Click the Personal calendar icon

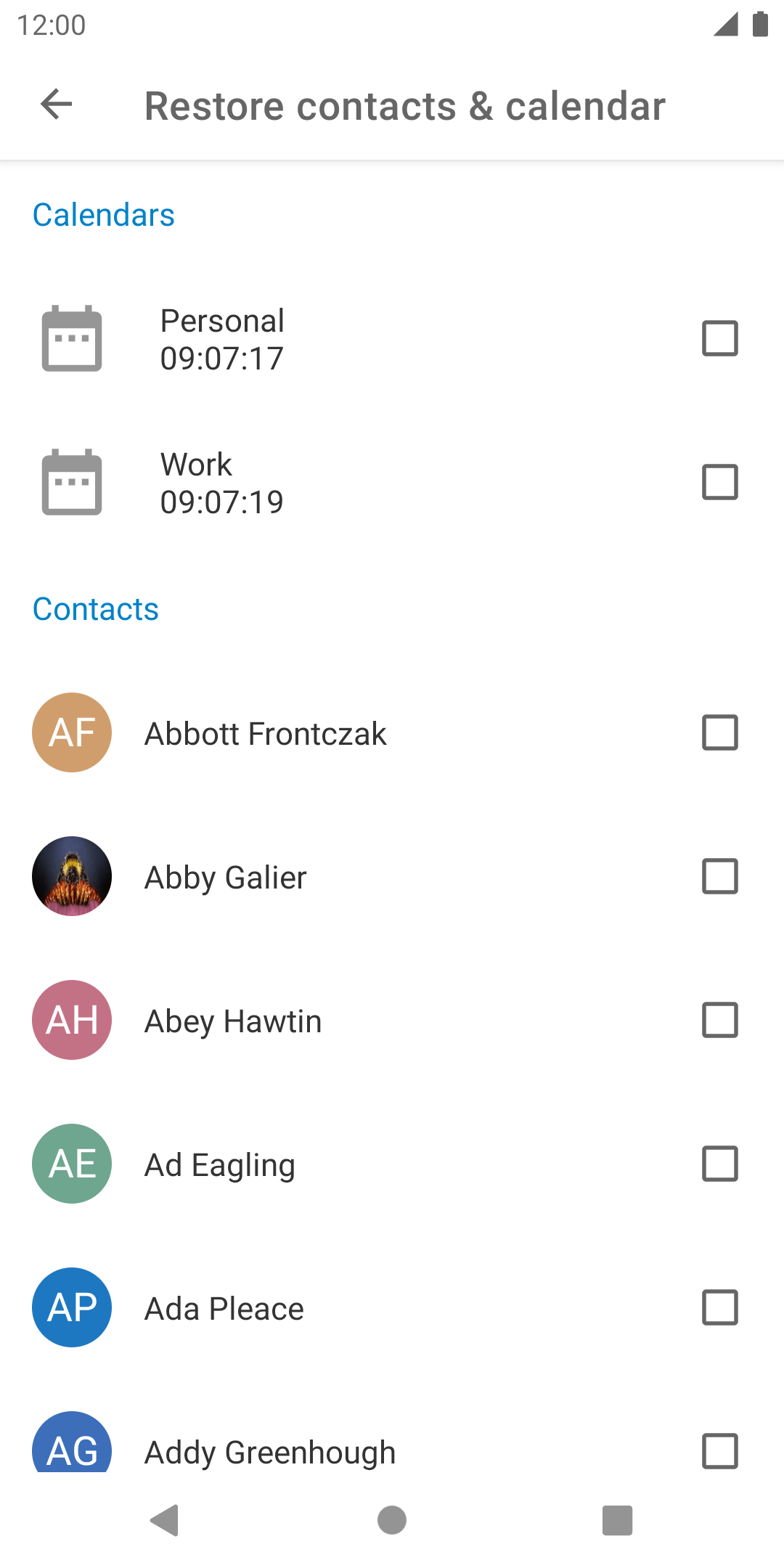pos(72,338)
